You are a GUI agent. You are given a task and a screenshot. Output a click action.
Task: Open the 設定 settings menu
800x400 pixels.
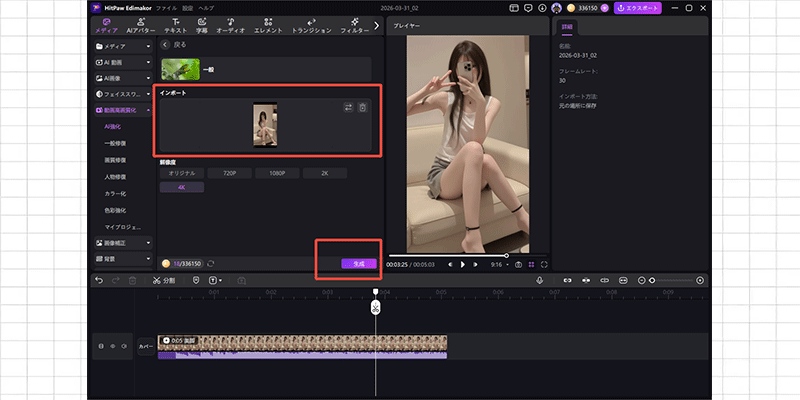point(188,8)
